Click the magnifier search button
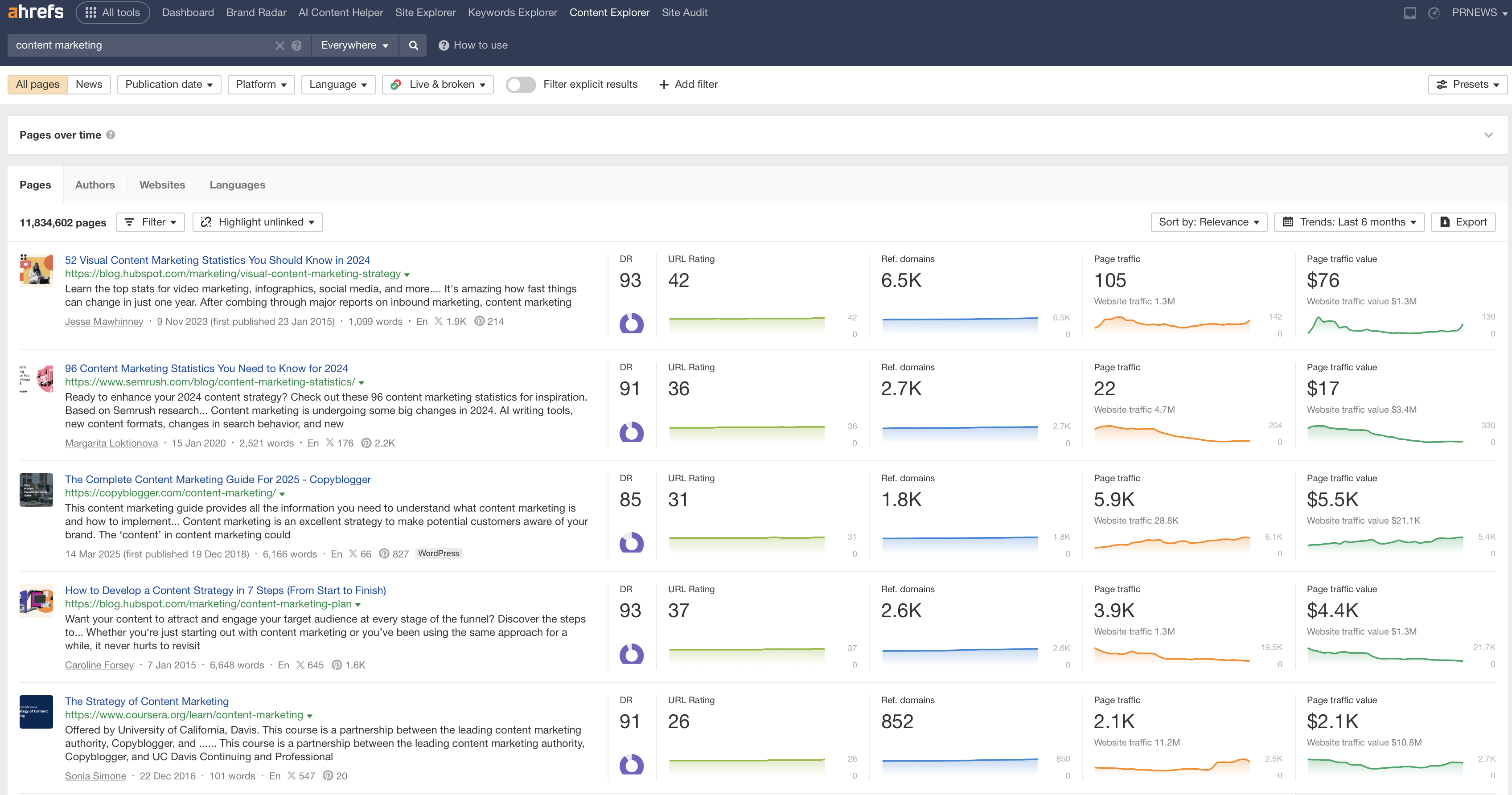 (x=413, y=45)
